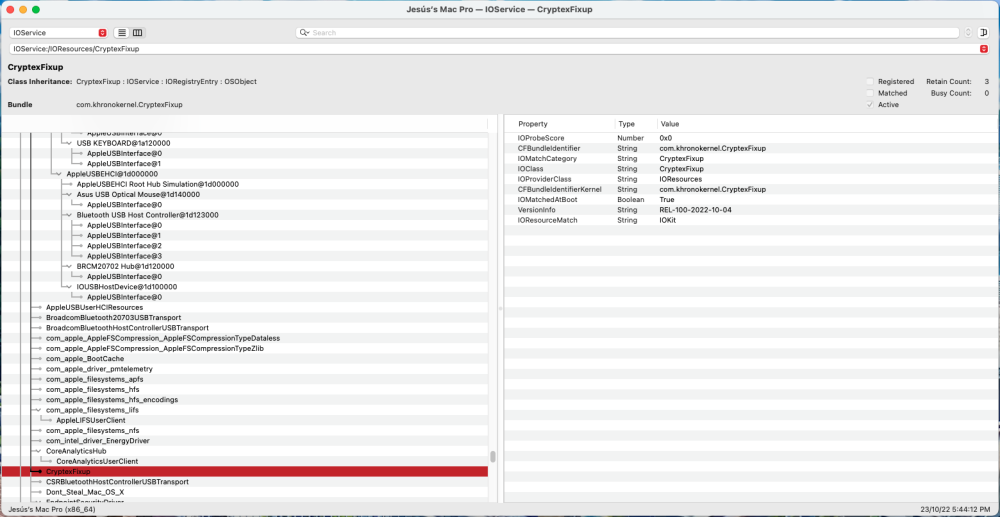
Task: Collapse the BRCM20702 Hub@1d120000 node
Action: 70,266
